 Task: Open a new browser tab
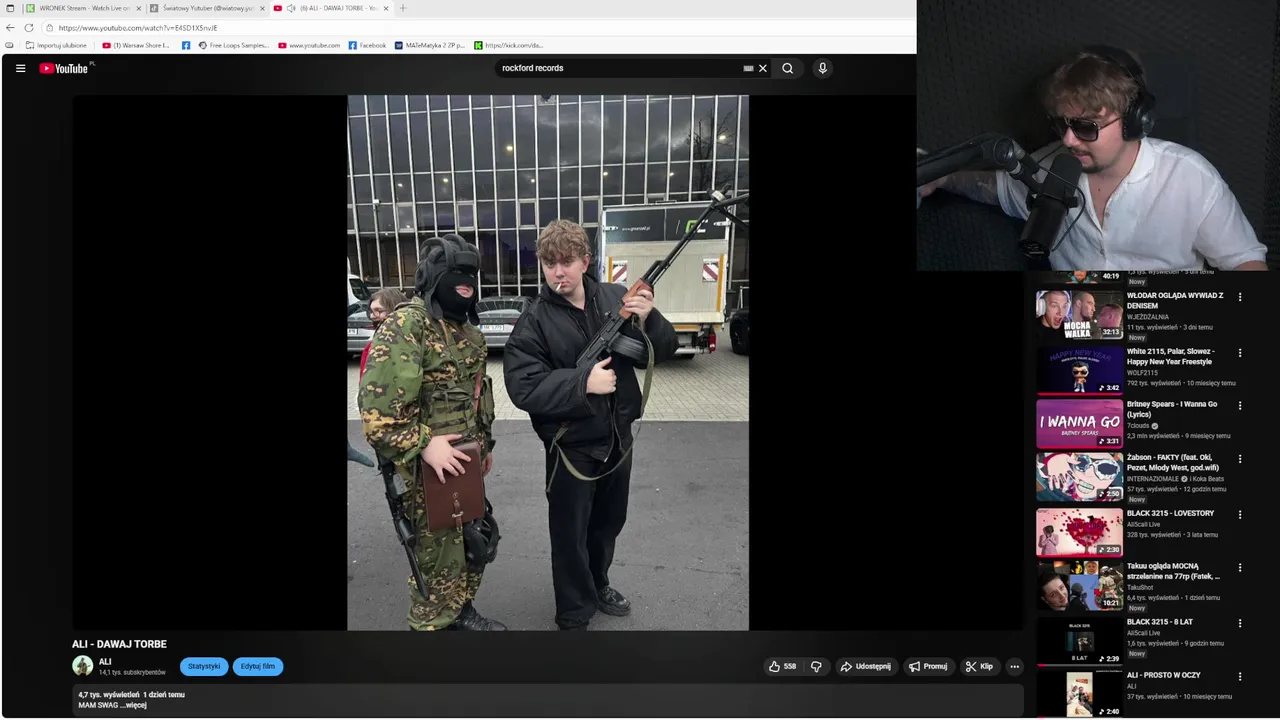click(x=403, y=8)
